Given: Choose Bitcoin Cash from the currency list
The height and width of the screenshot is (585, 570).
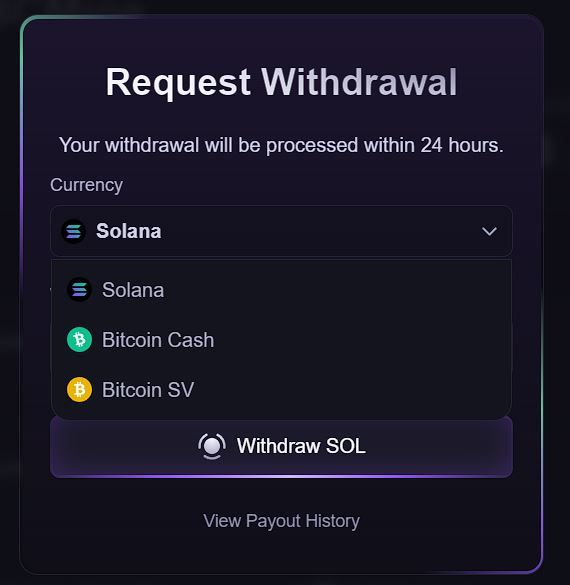Looking at the screenshot, I should (x=281, y=340).
